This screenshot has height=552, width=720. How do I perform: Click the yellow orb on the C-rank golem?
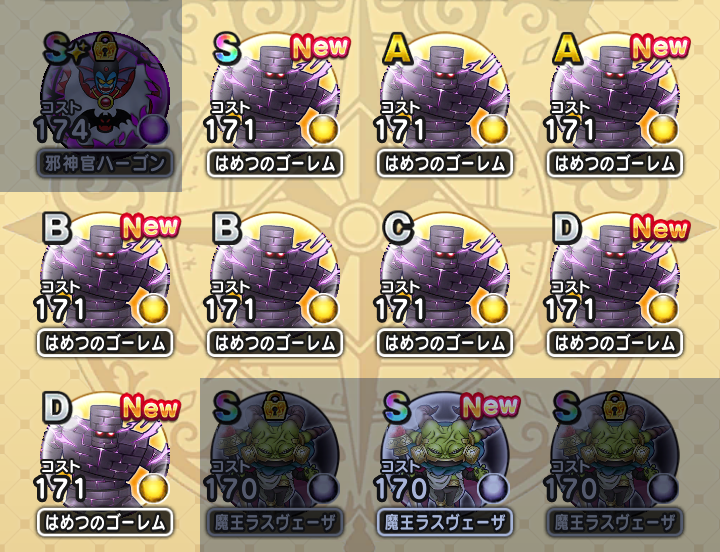point(494,309)
